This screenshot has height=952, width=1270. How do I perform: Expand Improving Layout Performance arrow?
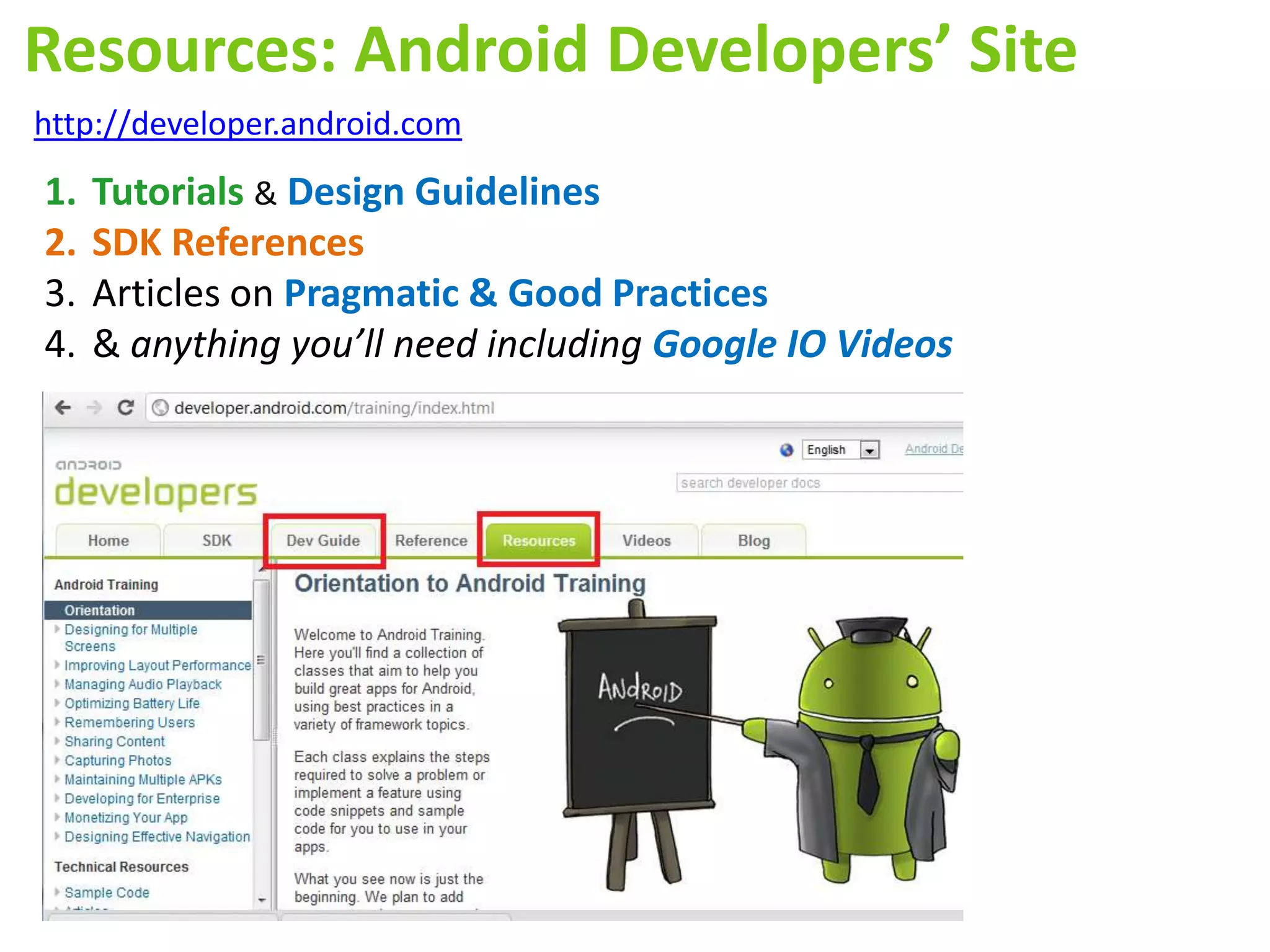58,665
